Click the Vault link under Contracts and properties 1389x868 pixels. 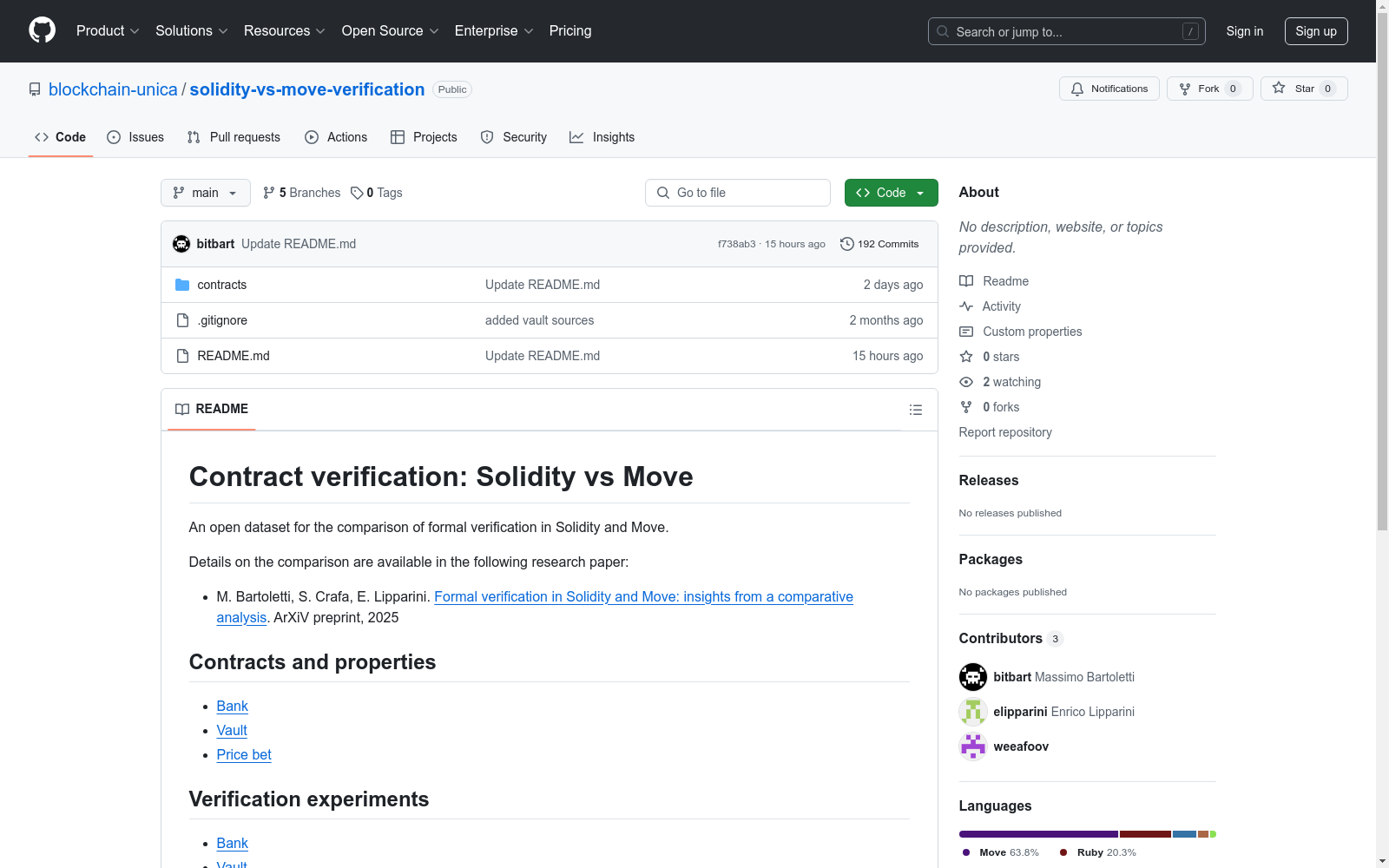(232, 731)
